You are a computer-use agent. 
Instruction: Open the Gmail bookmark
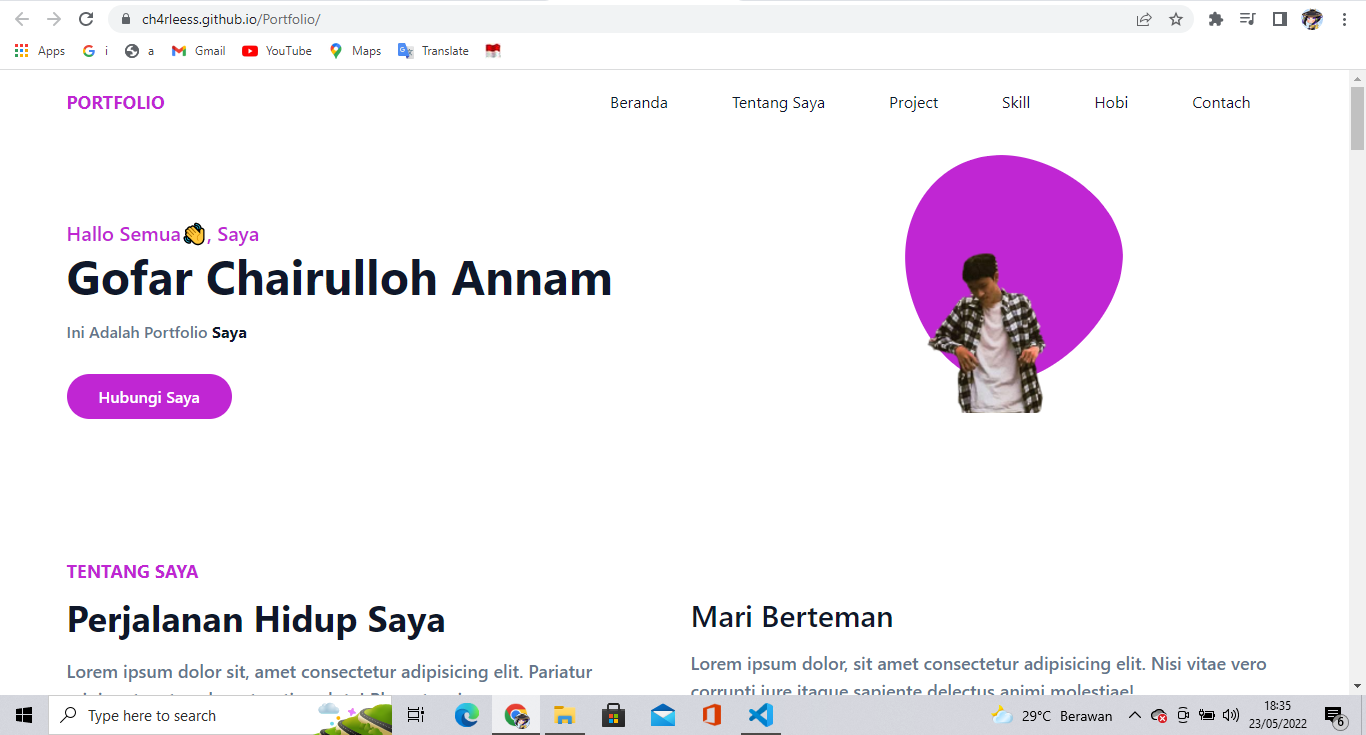(198, 51)
